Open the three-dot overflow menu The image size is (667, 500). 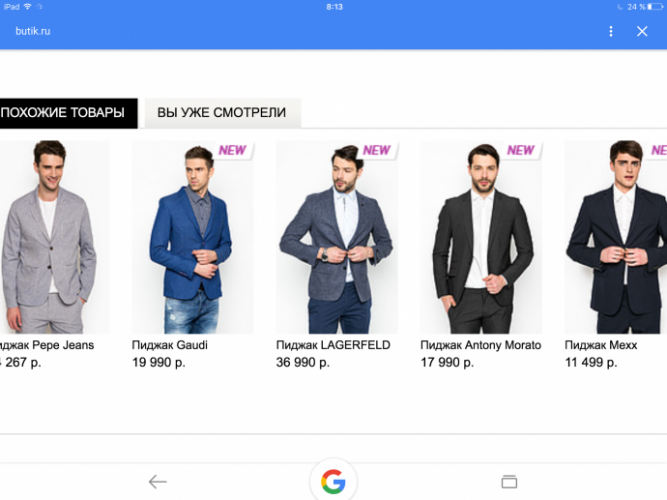tap(611, 31)
